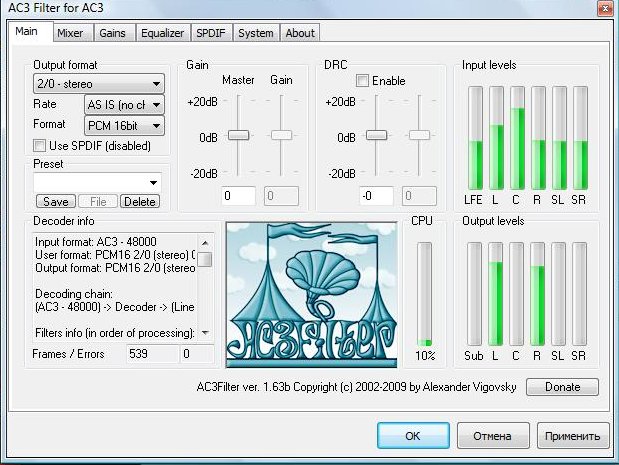The width and height of the screenshot is (619, 465).
Task: Close the AC3 Filter window
Action: [x=605, y=8]
